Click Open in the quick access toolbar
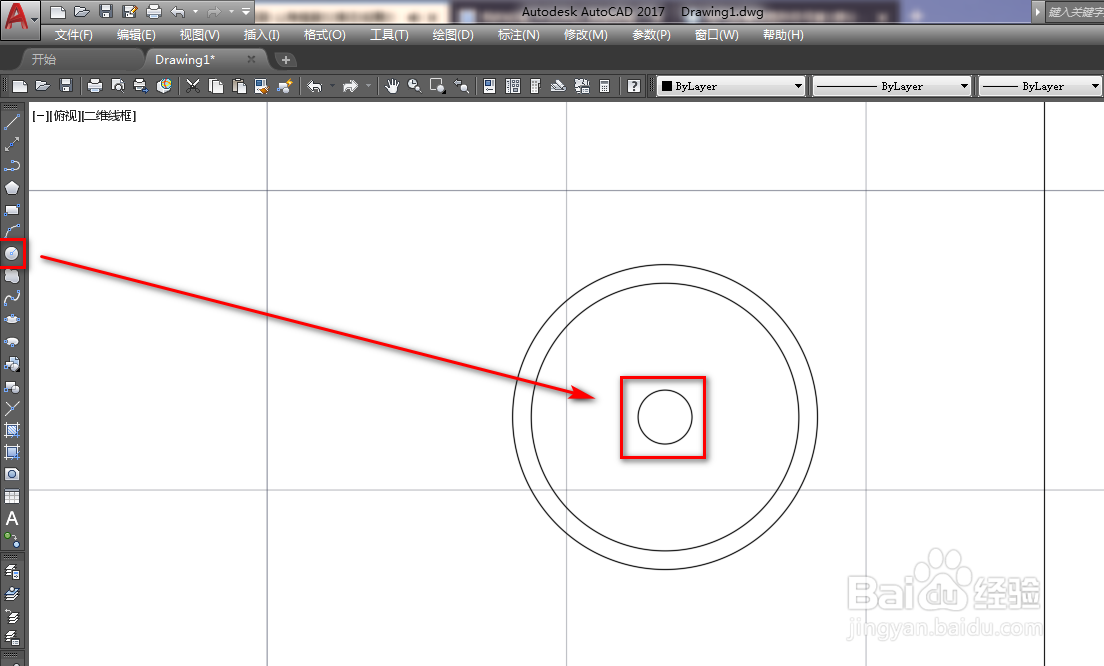The height and width of the screenshot is (666, 1104). click(82, 11)
